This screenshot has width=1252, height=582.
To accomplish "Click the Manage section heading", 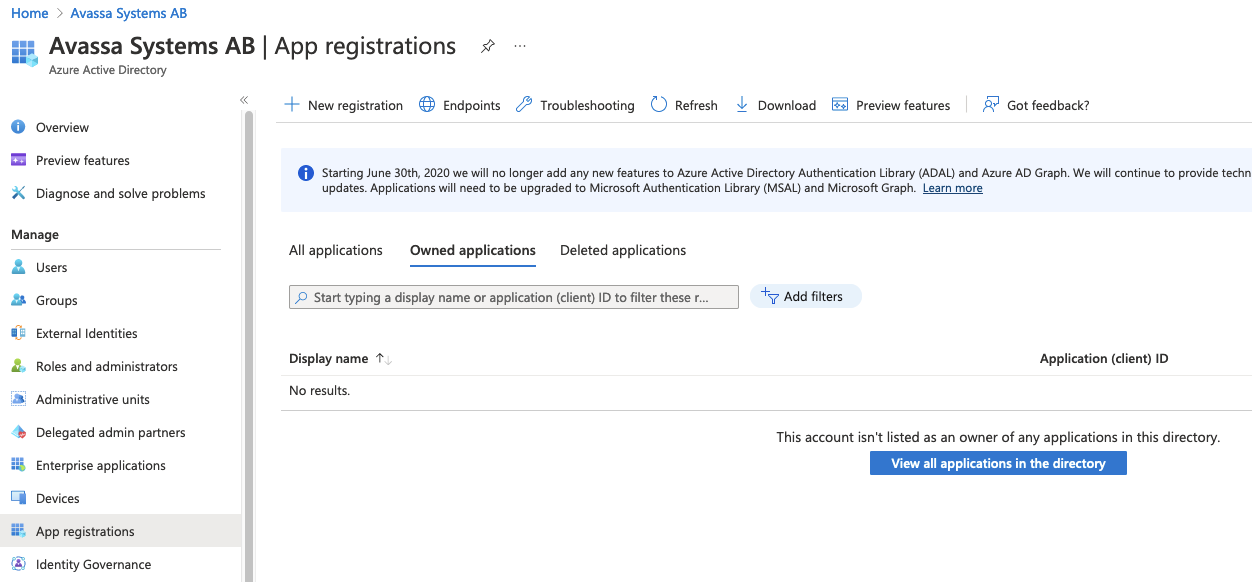I will 35,234.
